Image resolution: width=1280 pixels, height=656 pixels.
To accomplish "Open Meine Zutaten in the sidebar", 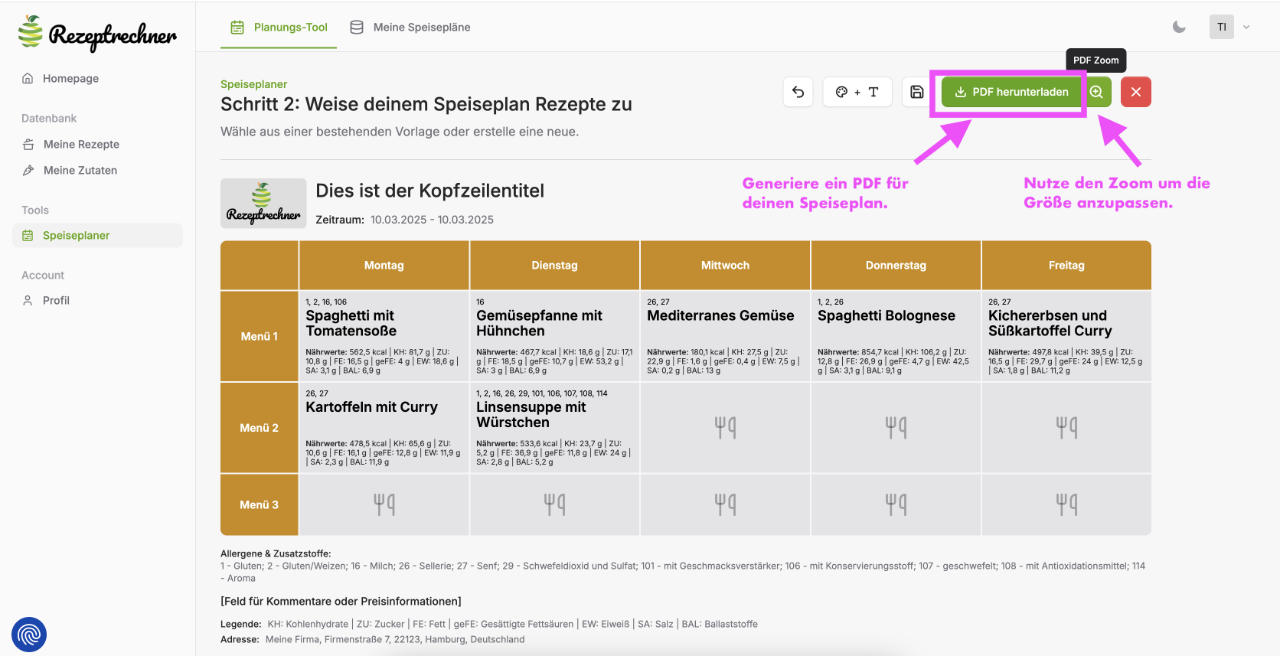I will pyautogui.click(x=79, y=170).
